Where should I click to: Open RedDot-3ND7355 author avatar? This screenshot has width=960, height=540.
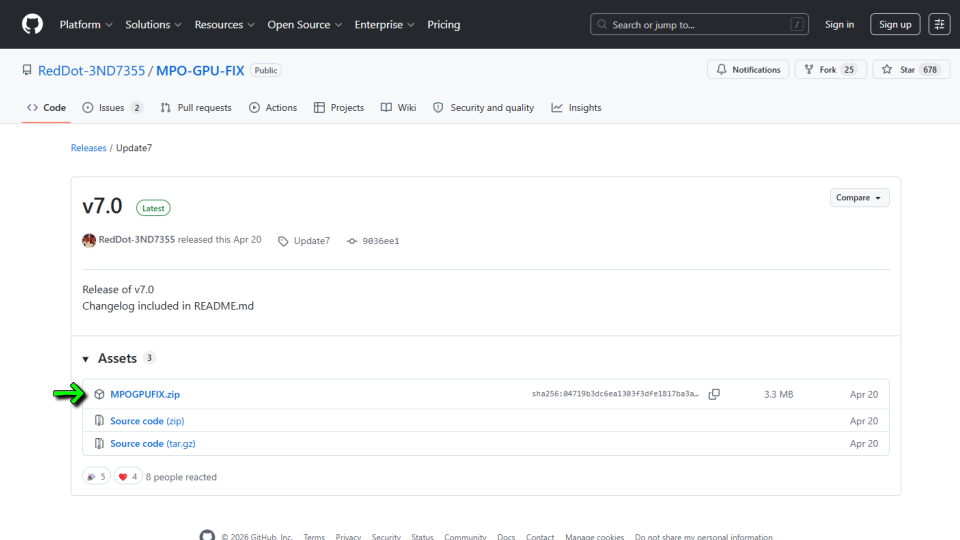pos(89,240)
